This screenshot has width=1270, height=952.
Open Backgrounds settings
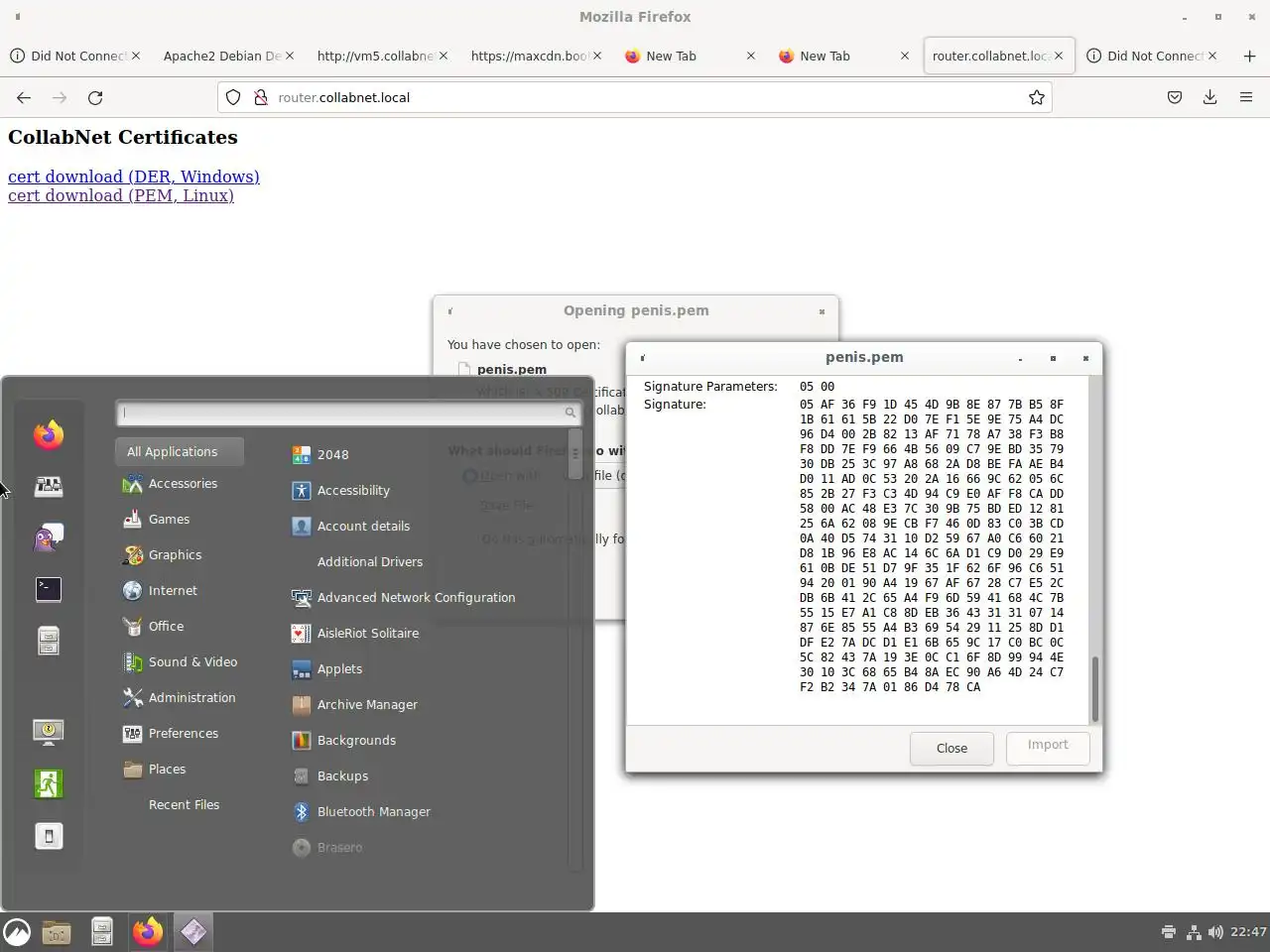343,740
